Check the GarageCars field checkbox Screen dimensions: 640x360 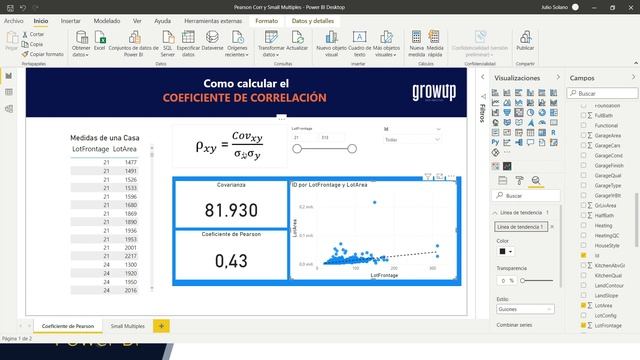pyautogui.click(x=583, y=145)
